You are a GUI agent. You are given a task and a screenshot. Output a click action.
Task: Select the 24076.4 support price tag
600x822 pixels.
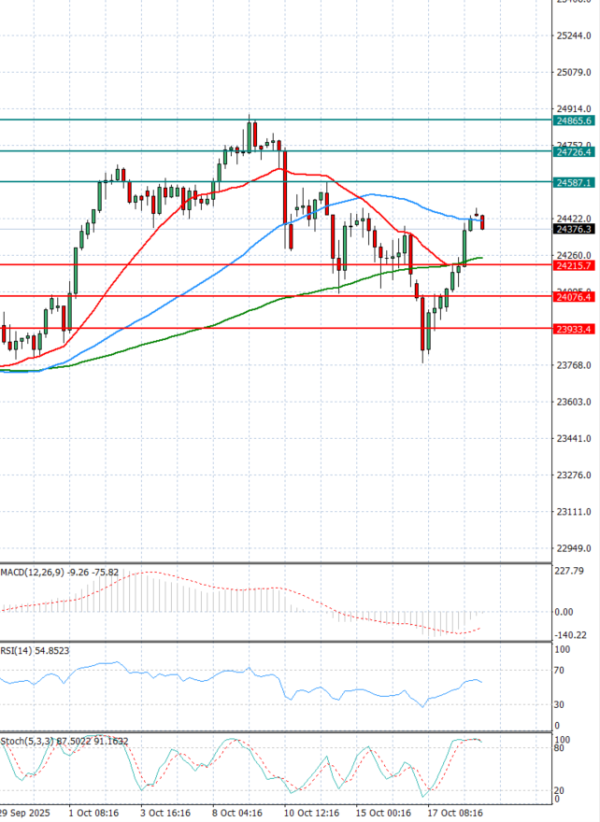[574, 297]
